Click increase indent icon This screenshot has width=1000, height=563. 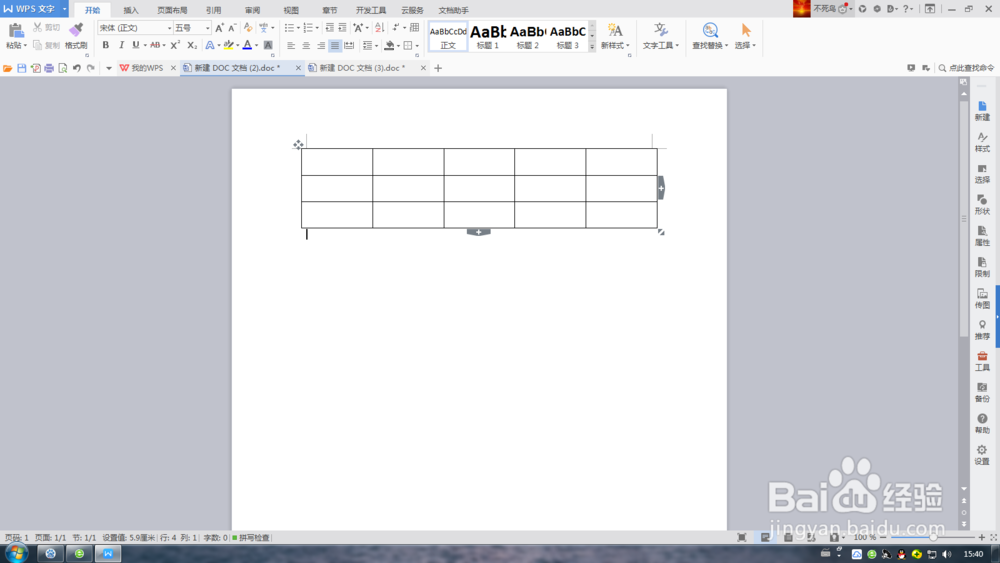click(342, 28)
